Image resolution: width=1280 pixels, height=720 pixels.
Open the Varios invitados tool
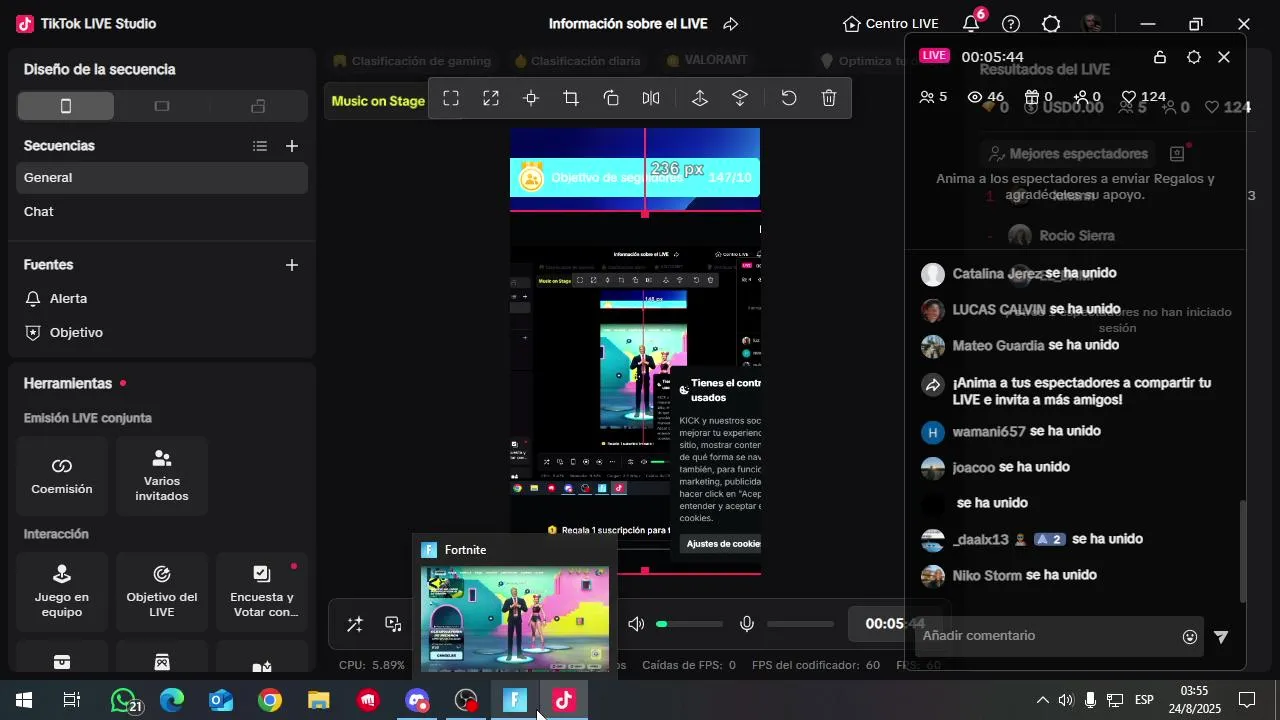click(162, 476)
